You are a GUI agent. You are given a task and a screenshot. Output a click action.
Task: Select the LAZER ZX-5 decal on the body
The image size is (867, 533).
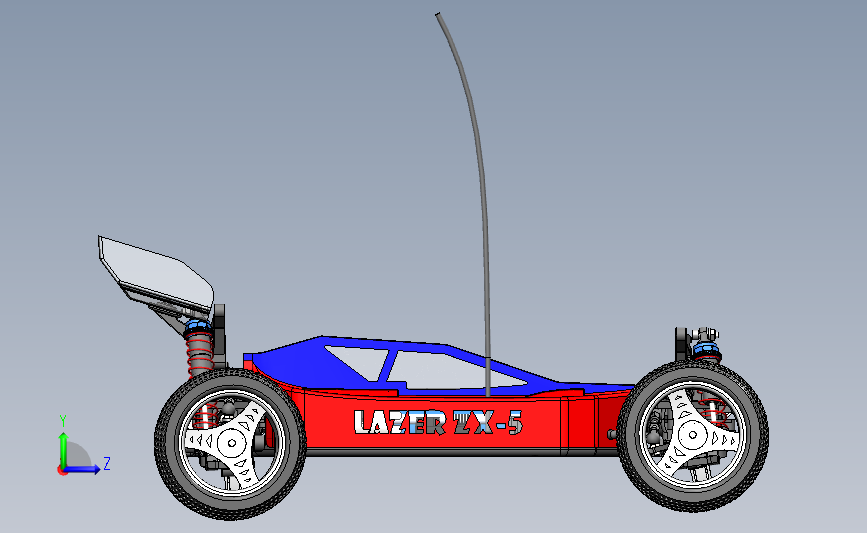point(438,422)
